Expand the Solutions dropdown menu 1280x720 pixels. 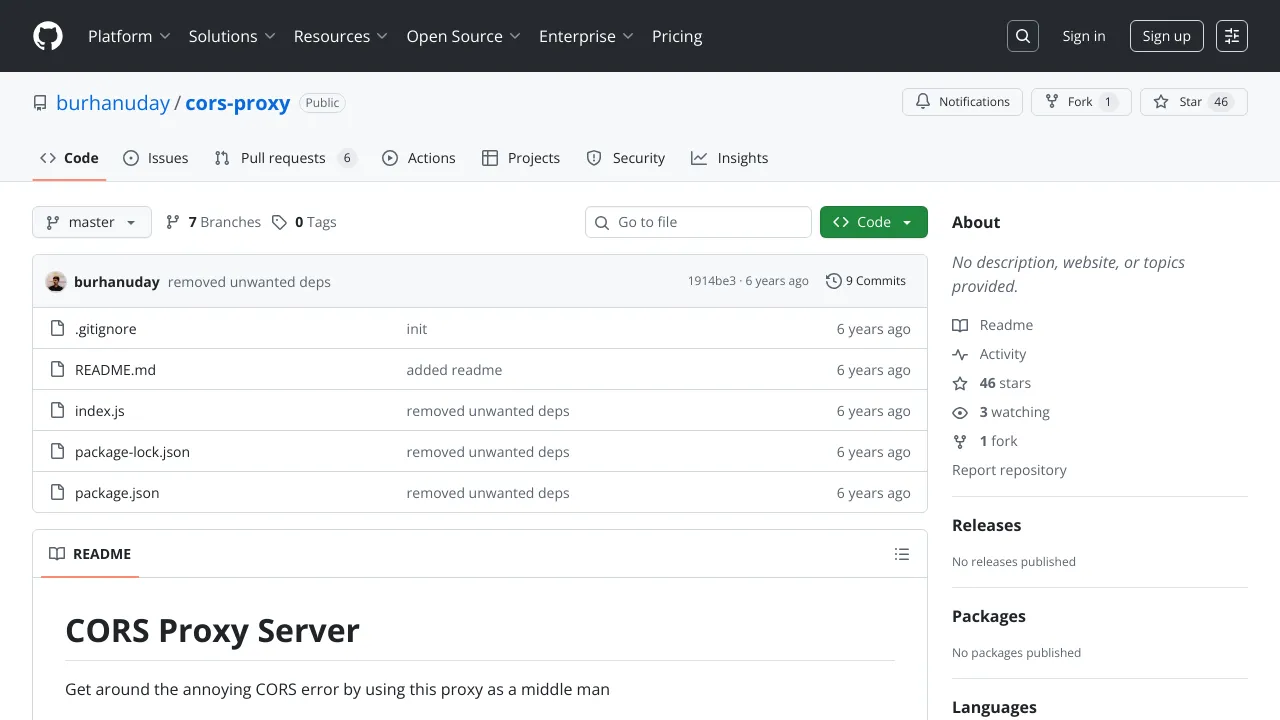[232, 36]
